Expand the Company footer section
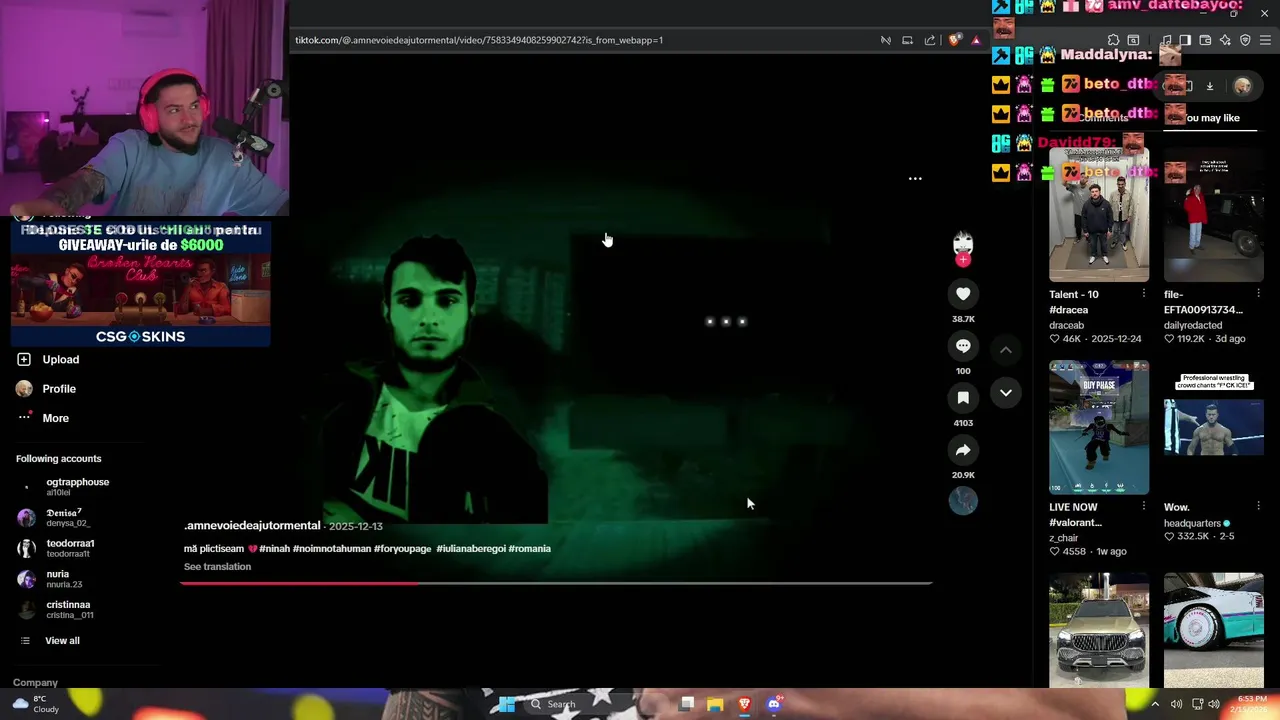The width and height of the screenshot is (1280, 720). pyautogui.click(x=35, y=683)
